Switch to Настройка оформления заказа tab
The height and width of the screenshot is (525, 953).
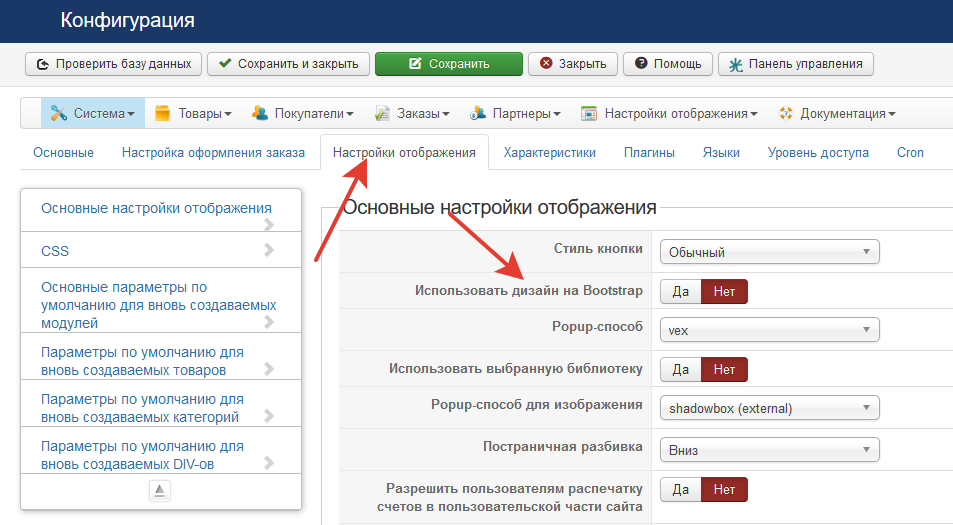213,153
